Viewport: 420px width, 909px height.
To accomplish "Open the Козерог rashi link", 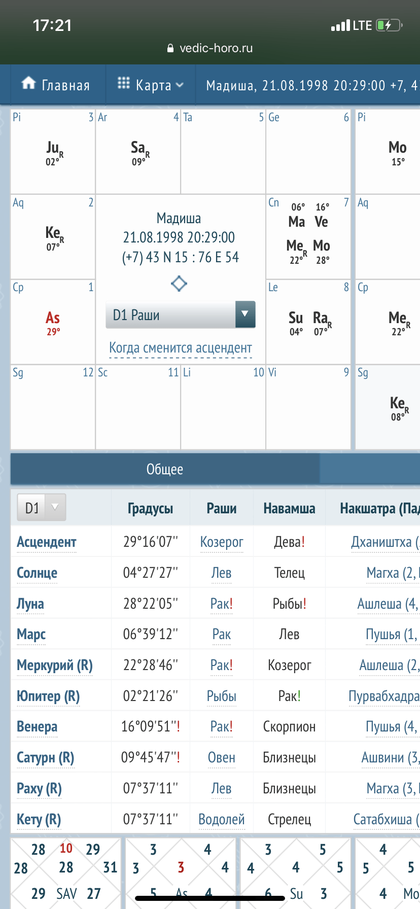I will [222, 542].
